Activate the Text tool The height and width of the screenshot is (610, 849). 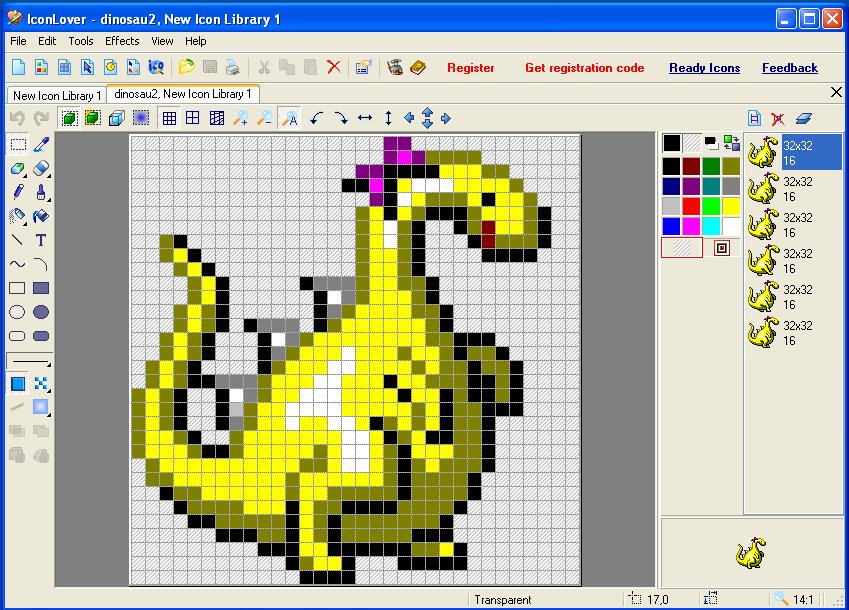[x=41, y=240]
